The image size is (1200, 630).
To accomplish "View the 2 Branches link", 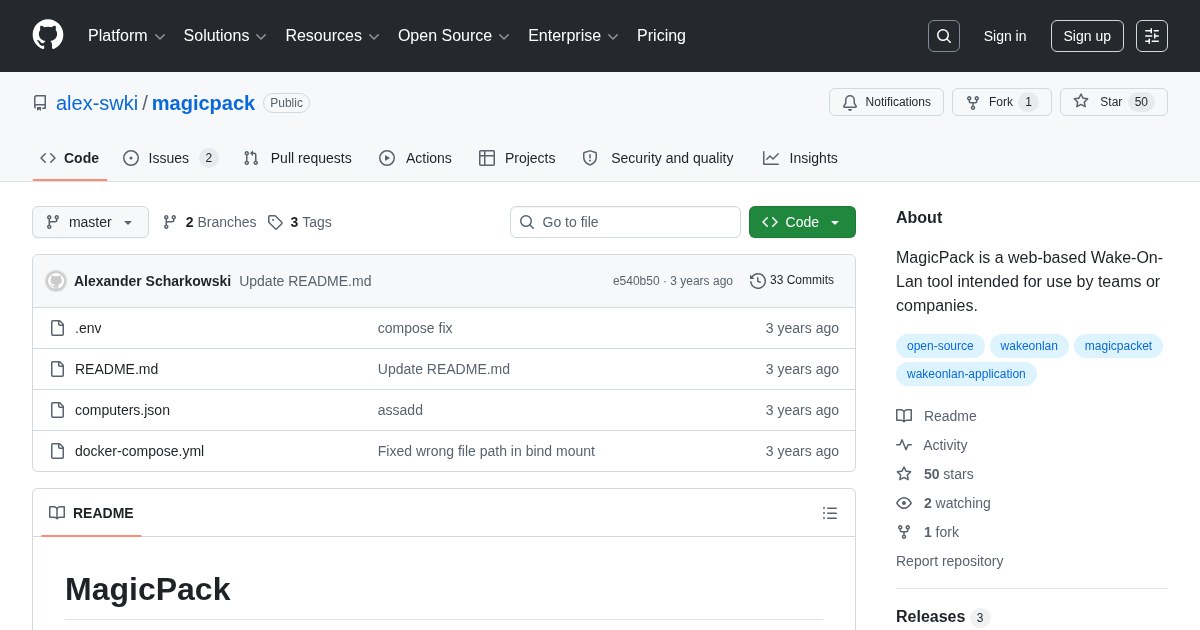I will 209,222.
